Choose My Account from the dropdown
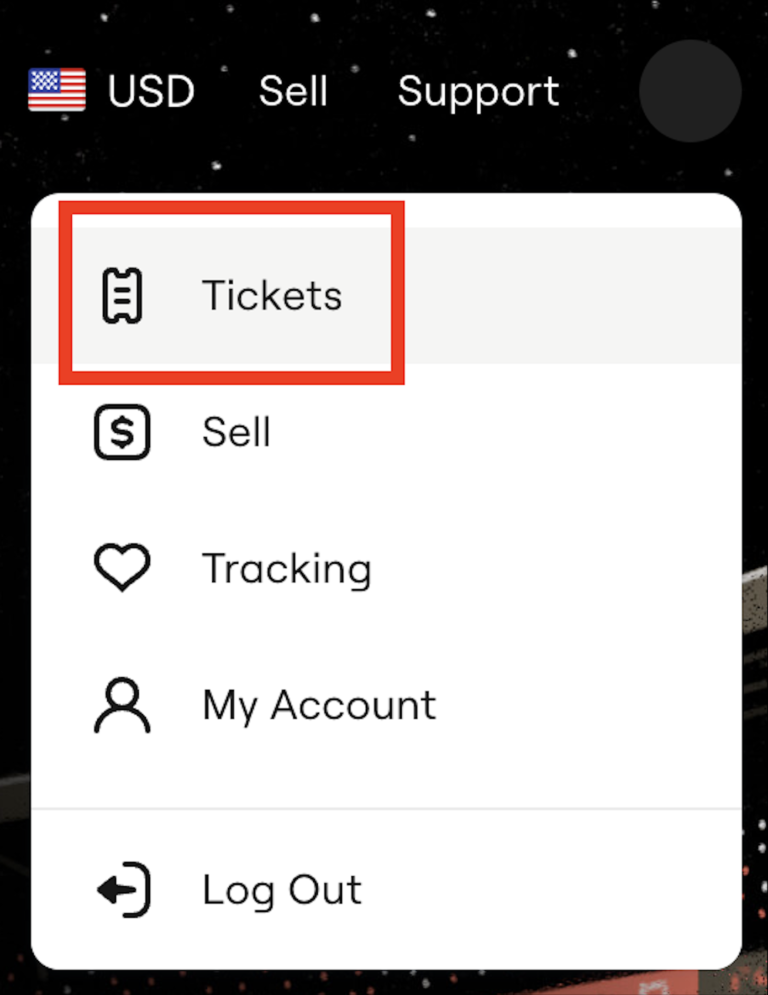Image resolution: width=768 pixels, height=995 pixels. tap(318, 704)
